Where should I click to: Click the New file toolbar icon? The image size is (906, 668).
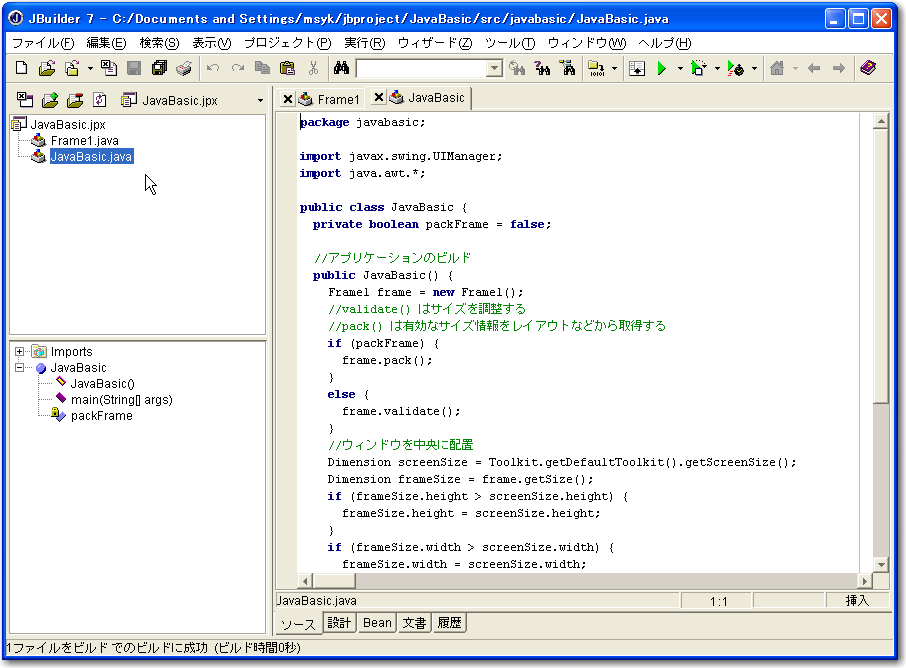coord(22,68)
